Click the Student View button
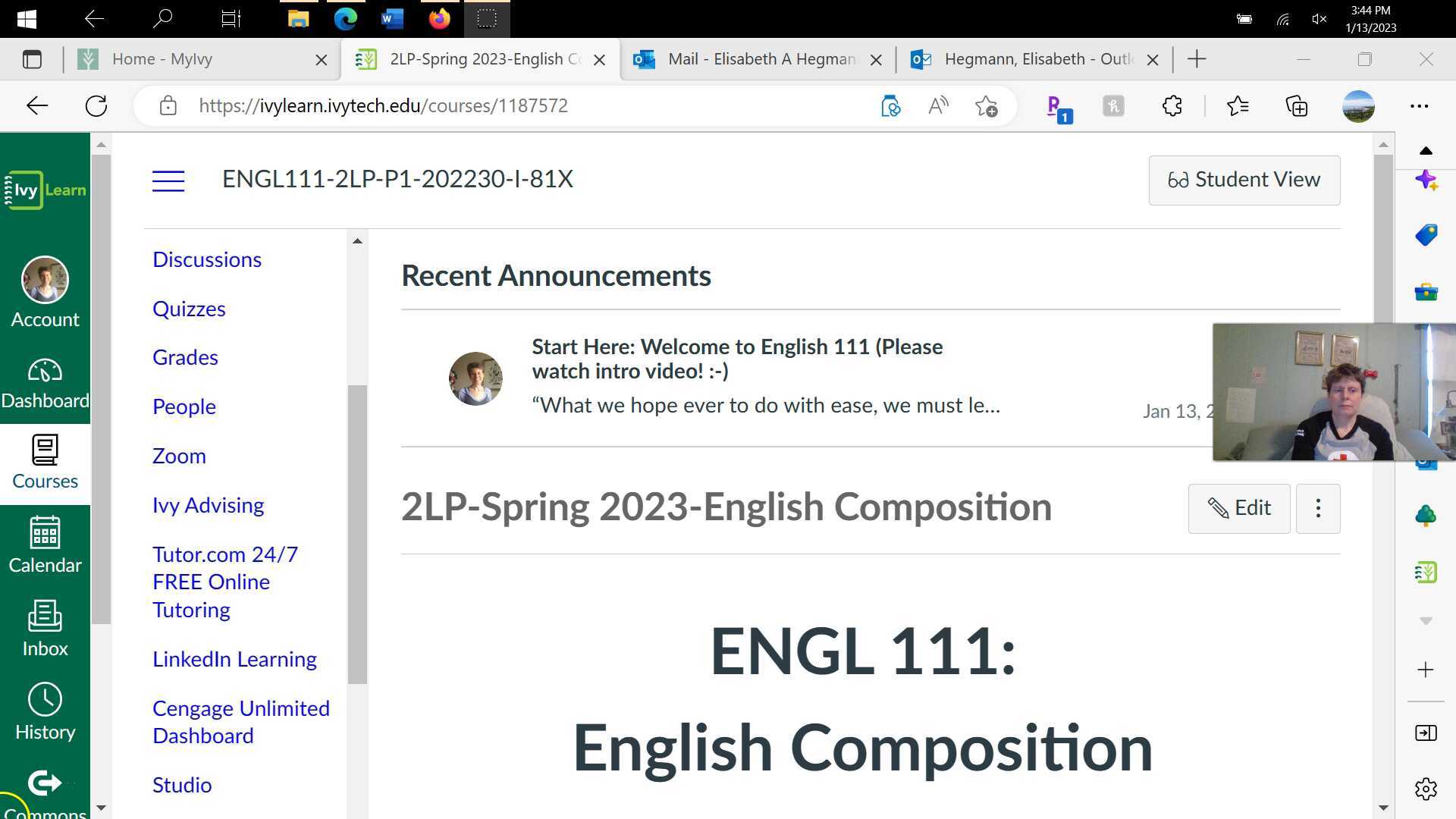Image resolution: width=1456 pixels, height=819 pixels. tap(1244, 180)
